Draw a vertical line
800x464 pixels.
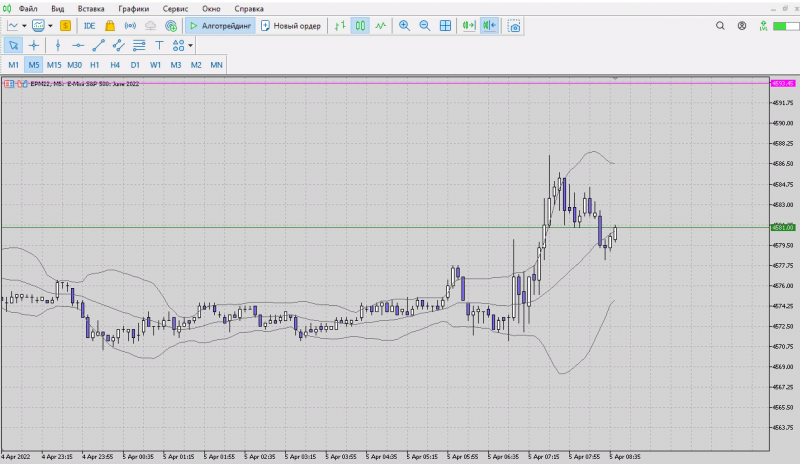(58, 45)
